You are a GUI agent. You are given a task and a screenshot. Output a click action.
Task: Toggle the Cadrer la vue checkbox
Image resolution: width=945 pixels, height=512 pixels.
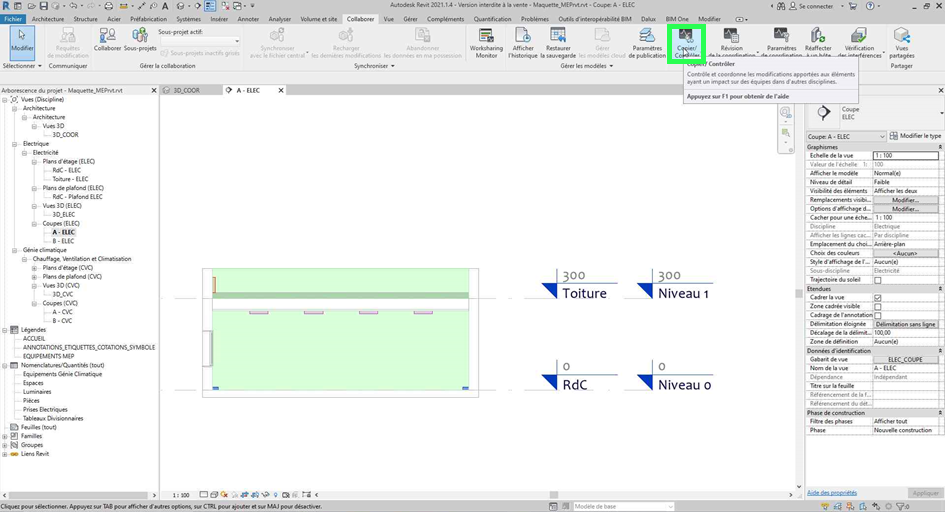tap(878, 298)
